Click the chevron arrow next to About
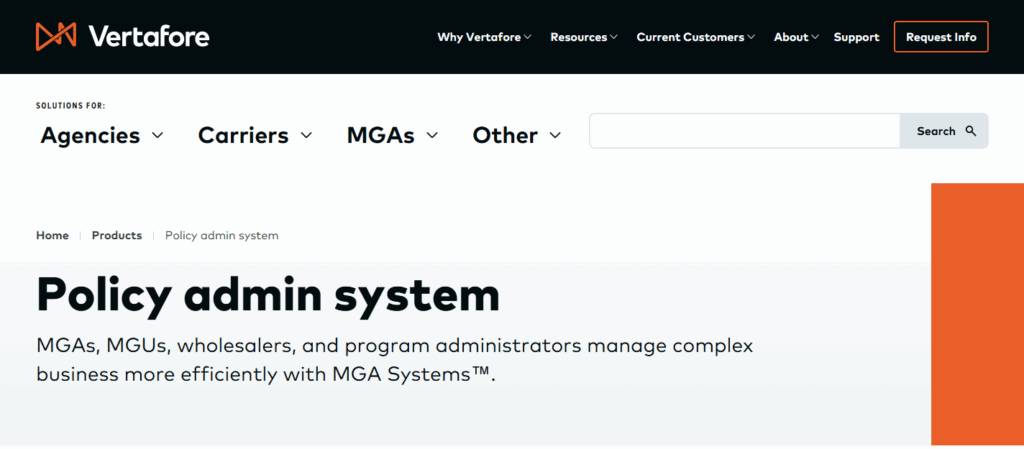Viewport: 1024px width, 449px height. point(815,37)
